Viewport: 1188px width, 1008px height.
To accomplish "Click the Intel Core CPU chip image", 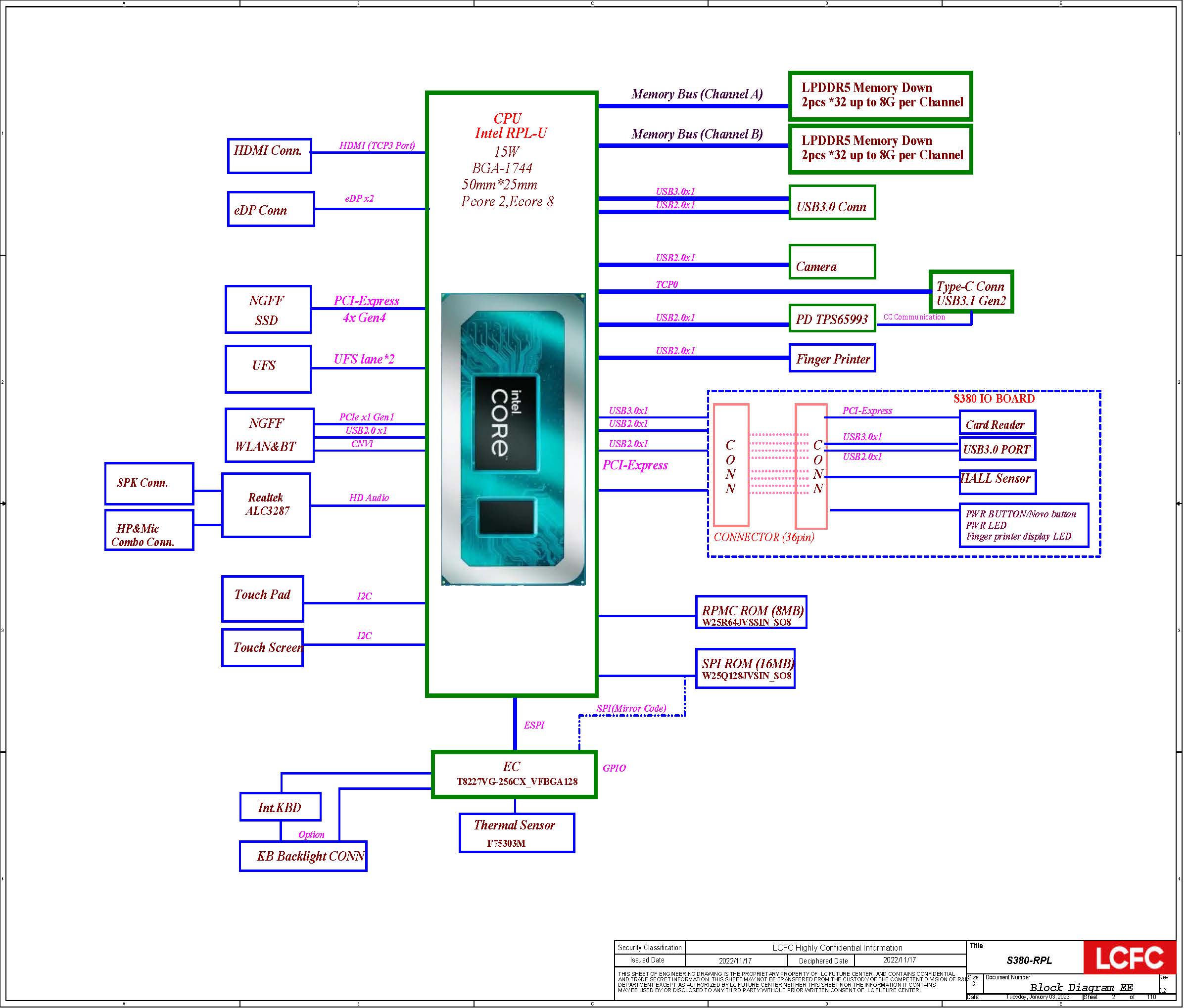I will pos(513,439).
